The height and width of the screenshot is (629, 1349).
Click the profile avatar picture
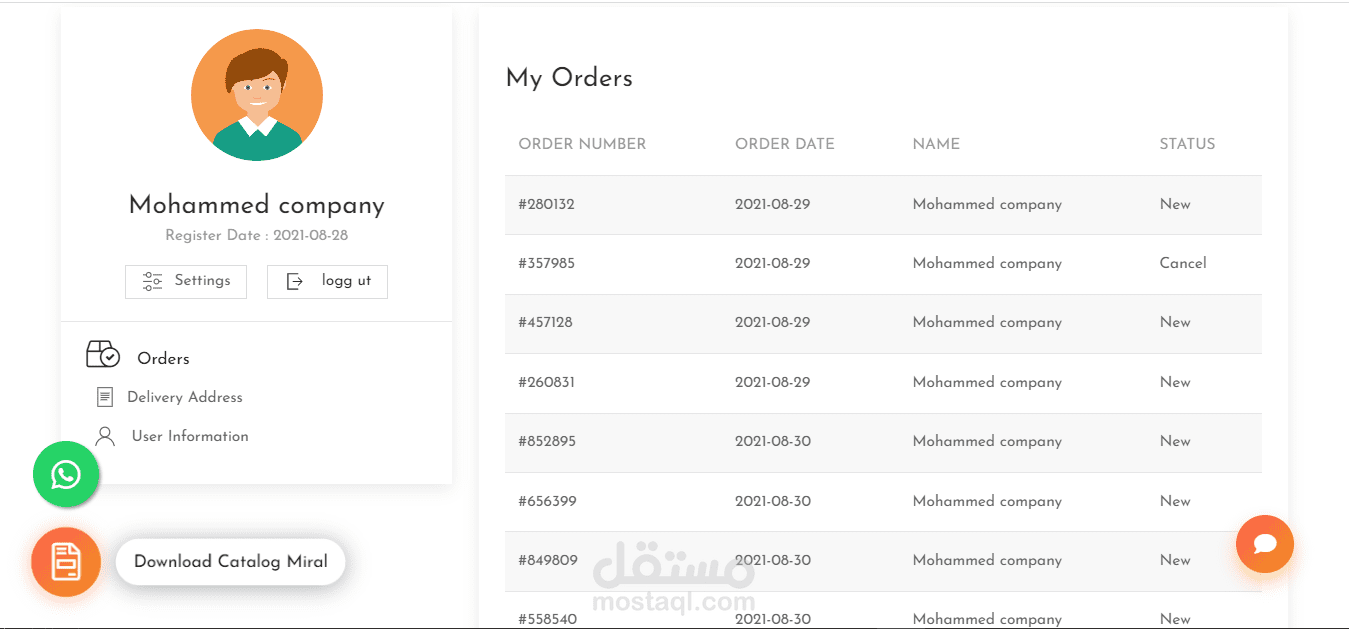coord(257,95)
